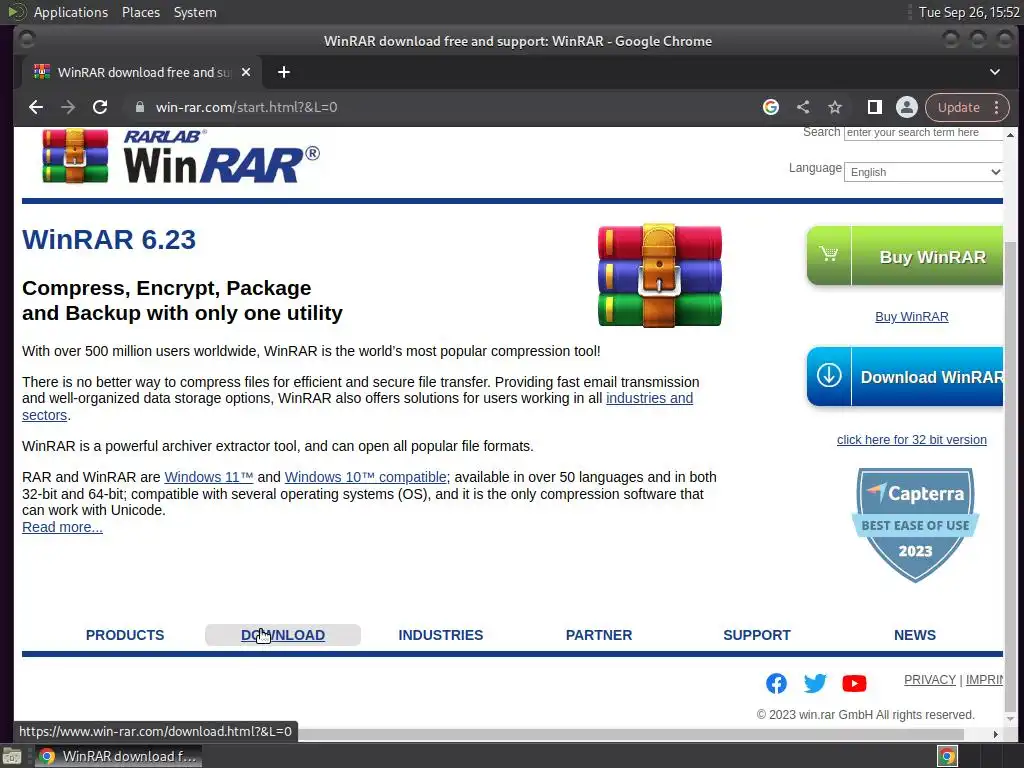Open the DOWNLOAD menu item
Screen dimensions: 1024x768
click(x=283, y=635)
